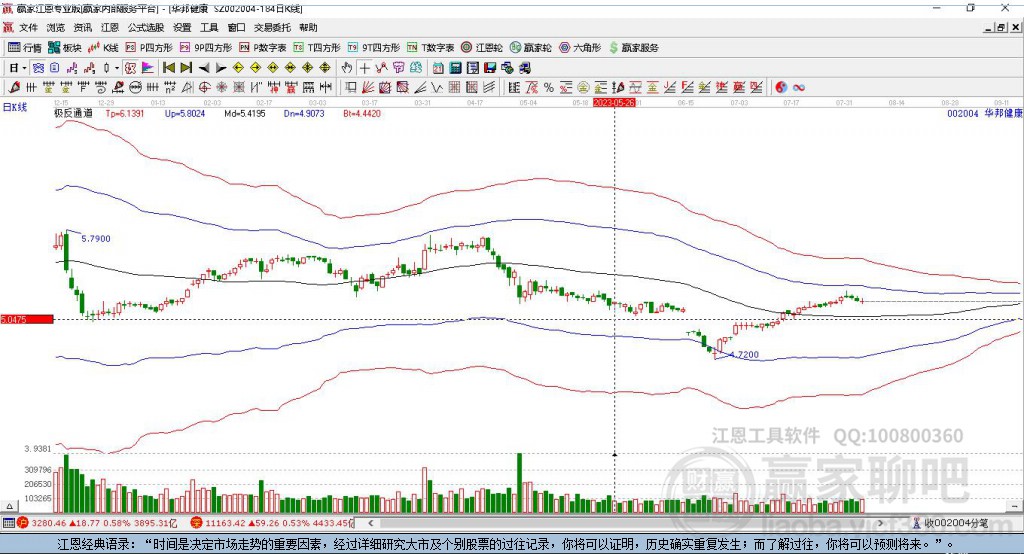Open the calculator icon in toolbar
Image resolution: width=1024 pixels, height=554 pixels.
point(456,67)
